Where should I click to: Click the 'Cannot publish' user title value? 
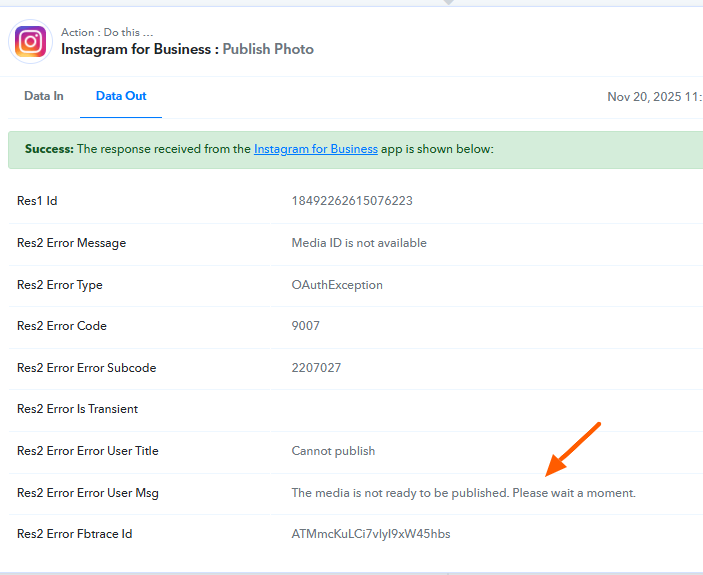[333, 451]
